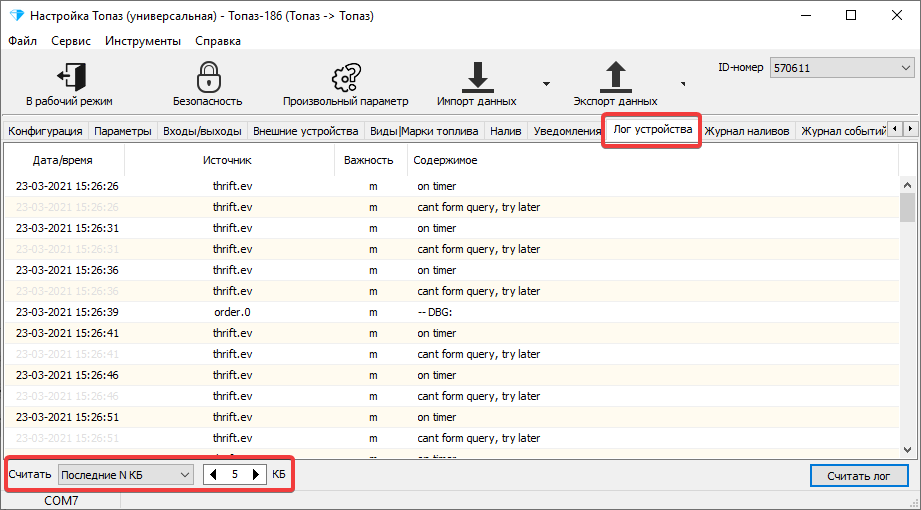921x510 pixels.
Task: Open the ID-номер combo box
Action: [842, 68]
